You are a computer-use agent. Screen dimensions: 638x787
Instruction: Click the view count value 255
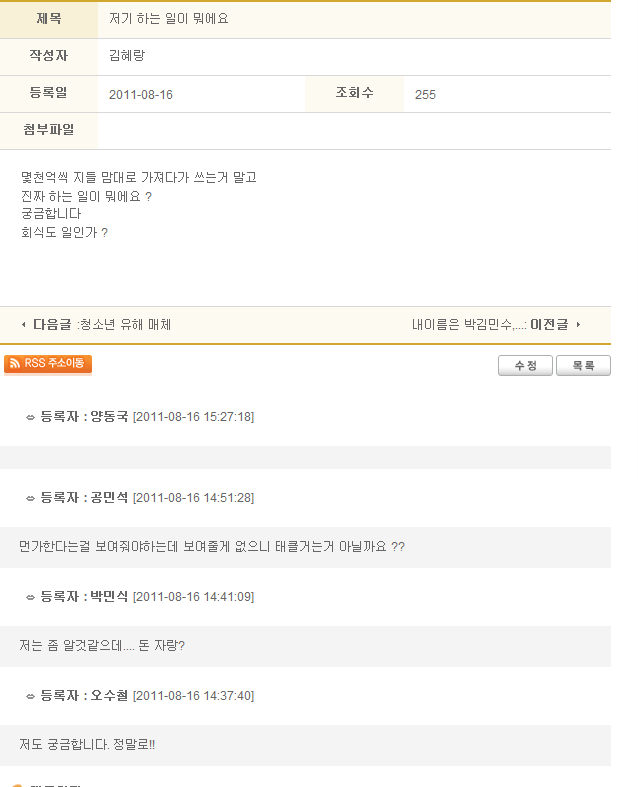pos(425,95)
